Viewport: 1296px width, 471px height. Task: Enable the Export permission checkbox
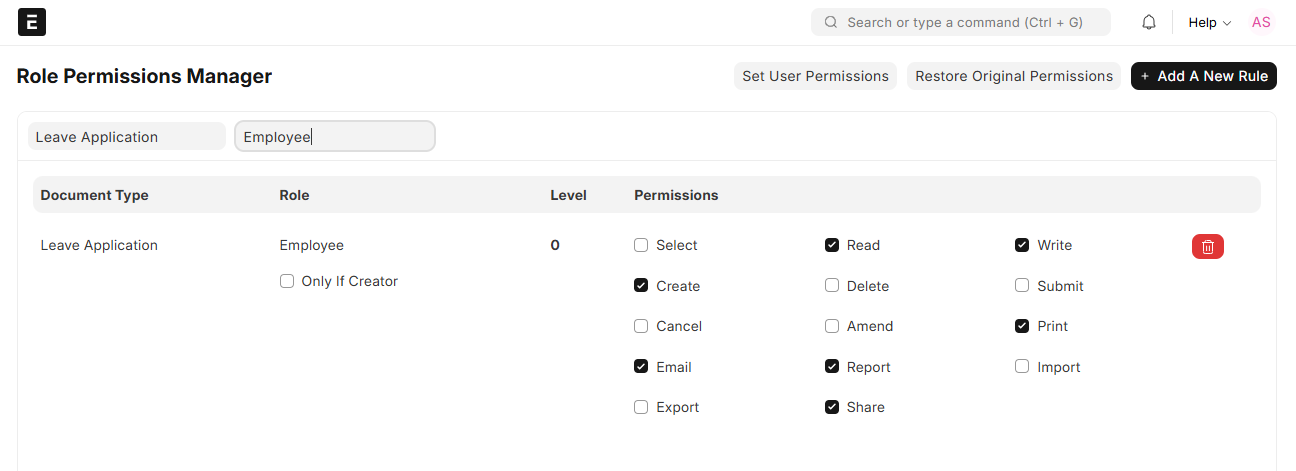(x=641, y=408)
